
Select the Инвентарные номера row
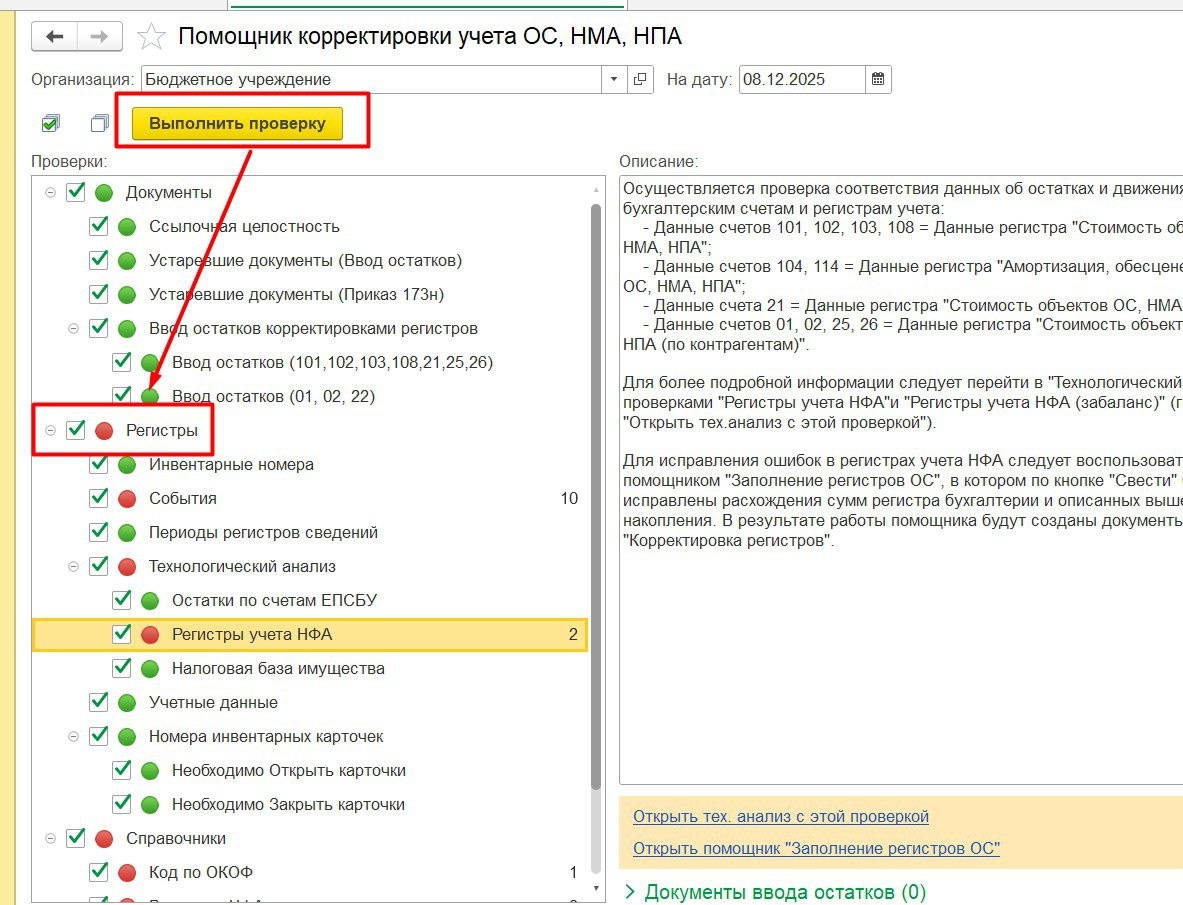coord(309,465)
